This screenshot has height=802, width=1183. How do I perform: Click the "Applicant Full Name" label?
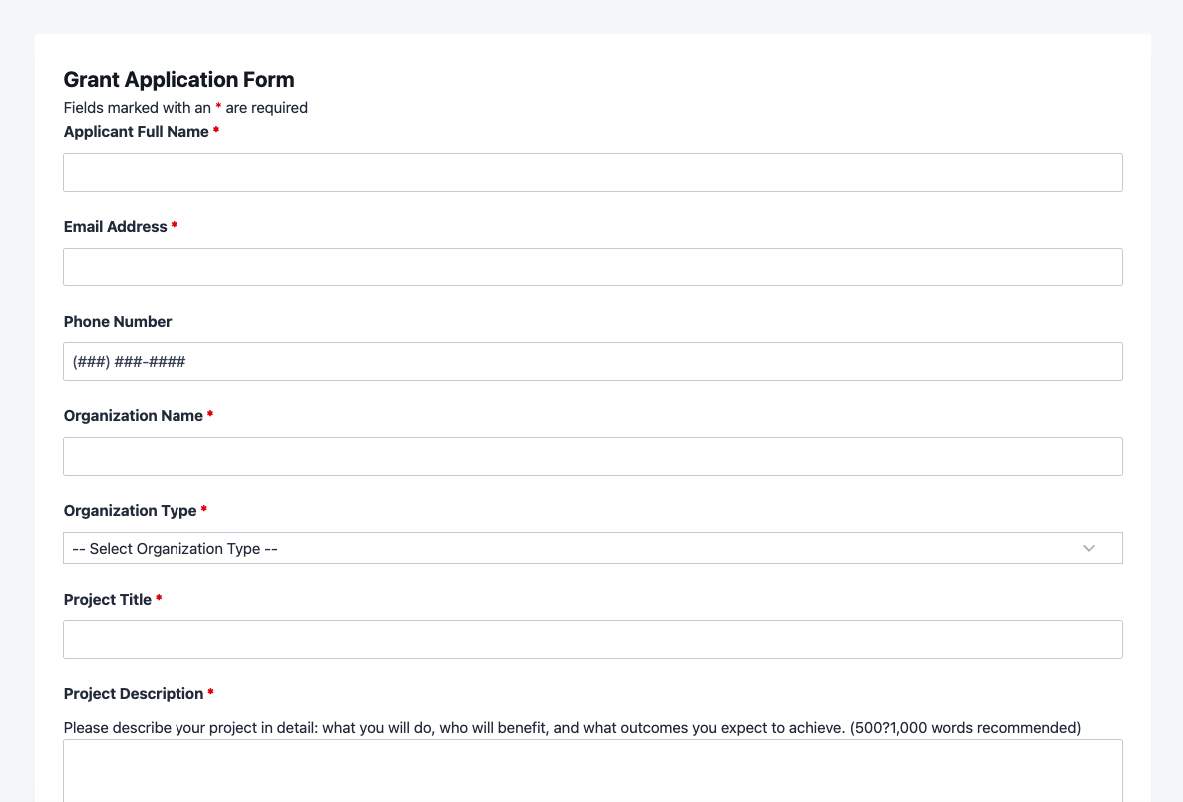[x=136, y=132]
